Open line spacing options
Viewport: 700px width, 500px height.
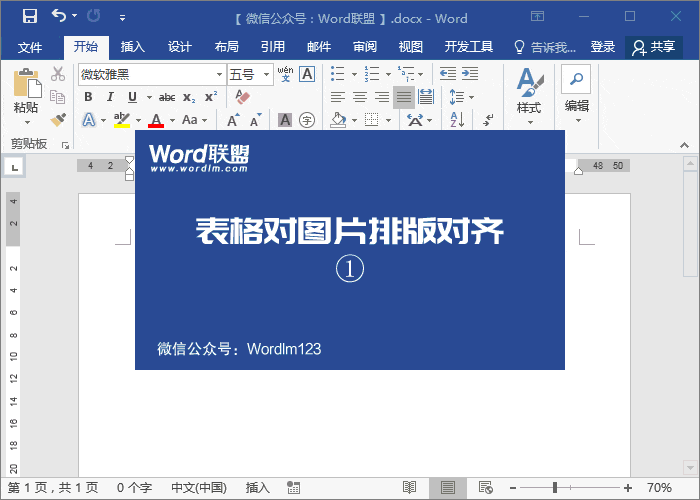pos(461,97)
